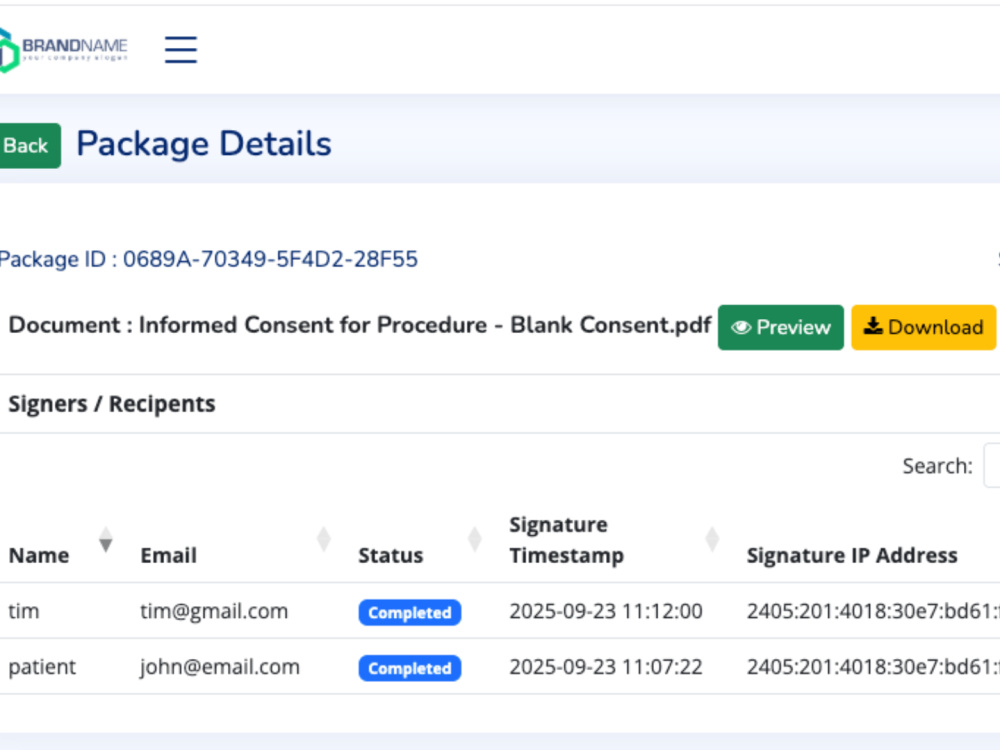Screen dimensions: 1000x750
Task: Sort table by Status column arrow
Action: pyautogui.click(x=474, y=540)
